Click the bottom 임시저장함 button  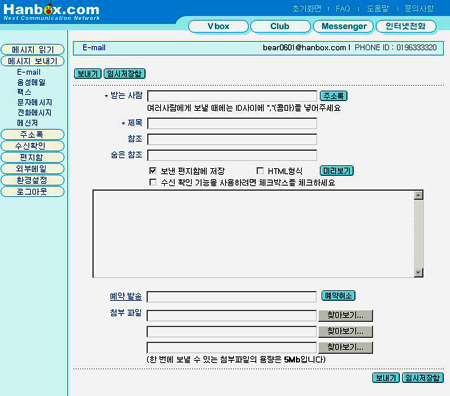[x=423, y=378]
